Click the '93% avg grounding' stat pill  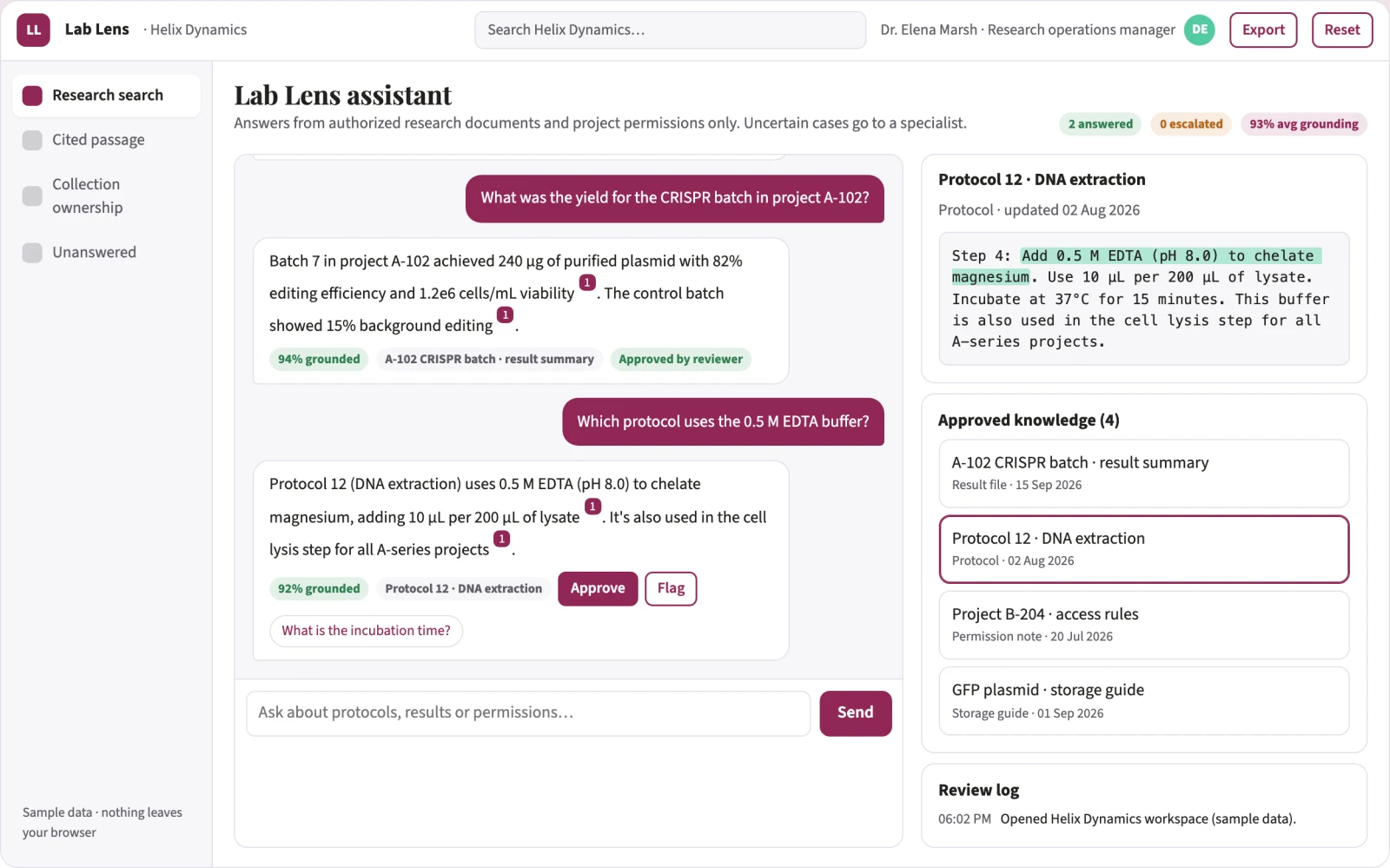point(1304,124)
